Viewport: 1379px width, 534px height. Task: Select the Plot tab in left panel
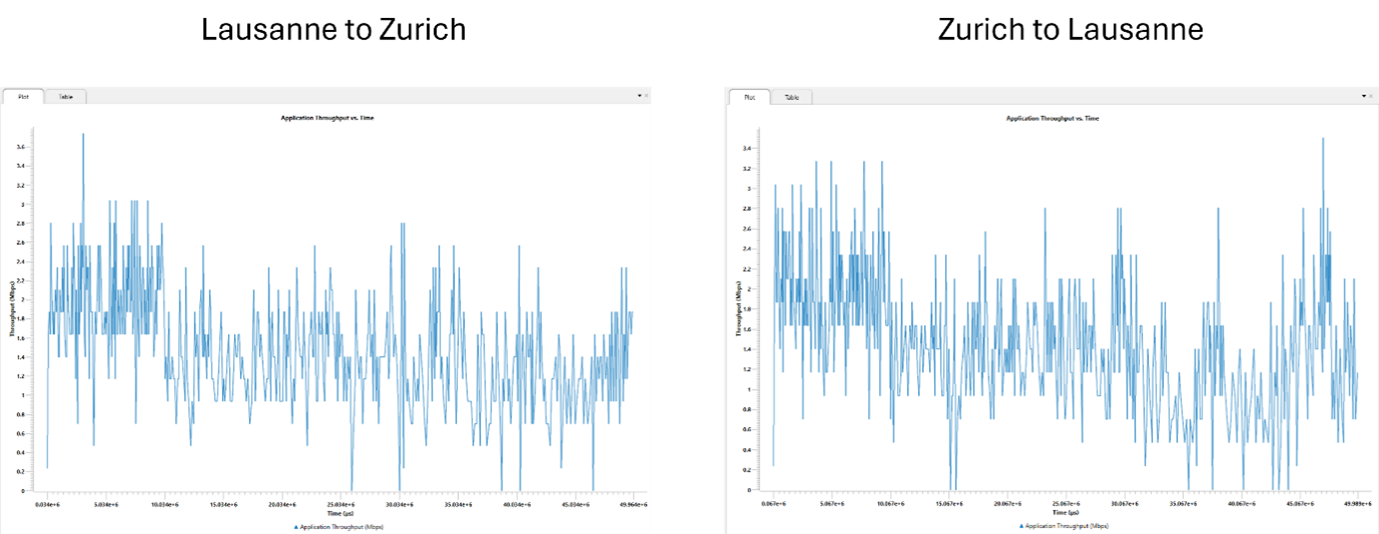[23, 97]
